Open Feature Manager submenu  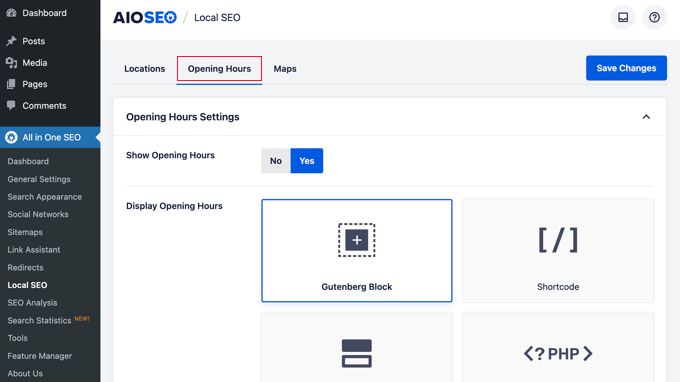[x=39, y=356]
